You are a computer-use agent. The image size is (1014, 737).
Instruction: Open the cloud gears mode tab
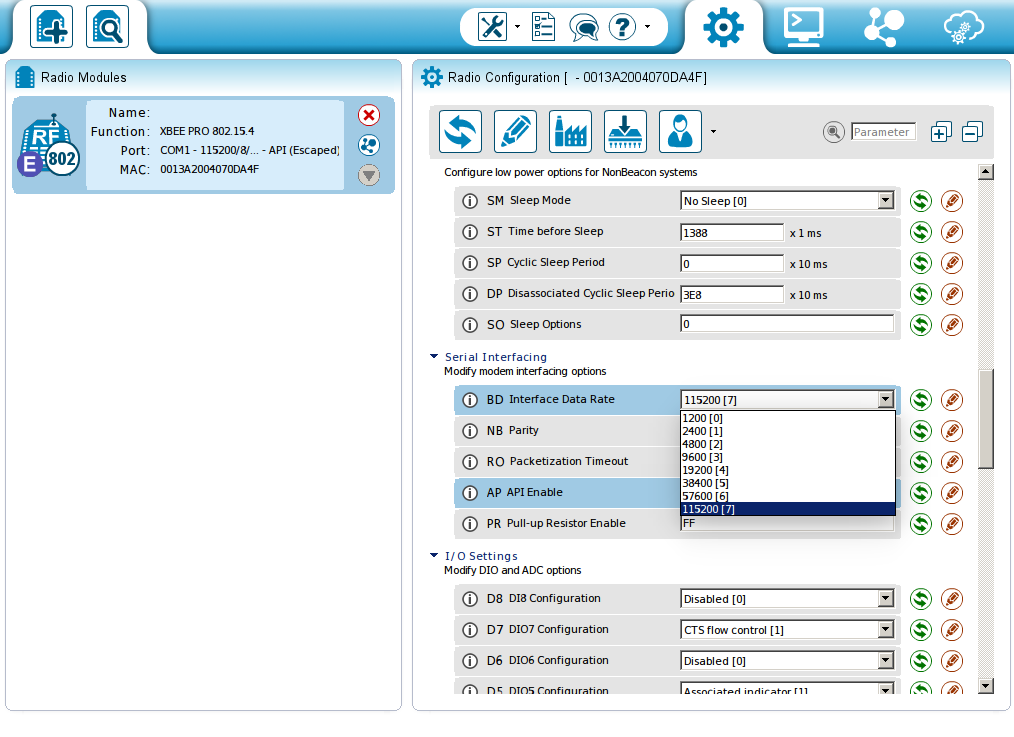pos(964,27)
